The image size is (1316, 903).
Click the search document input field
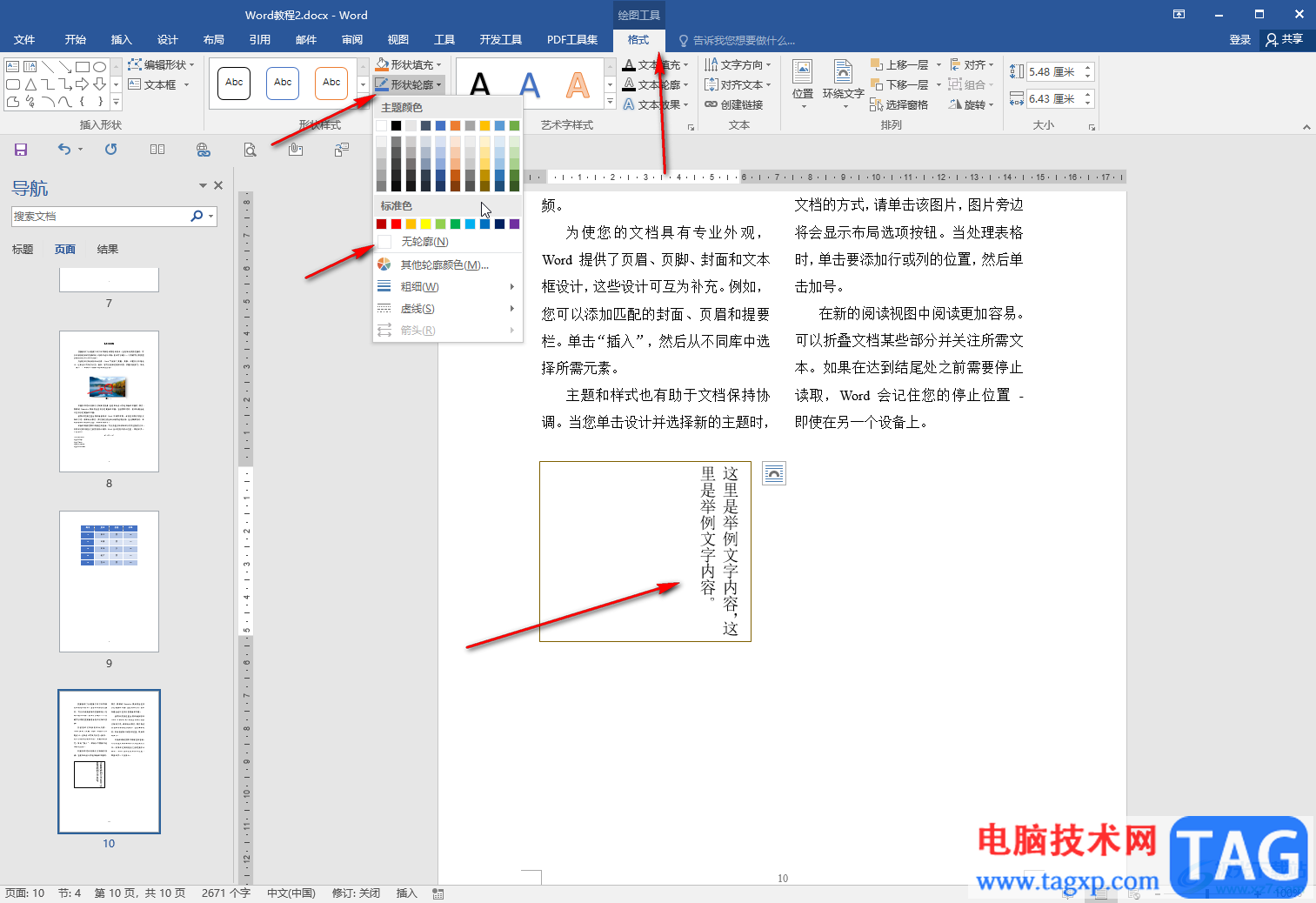(x=100, y=216)
